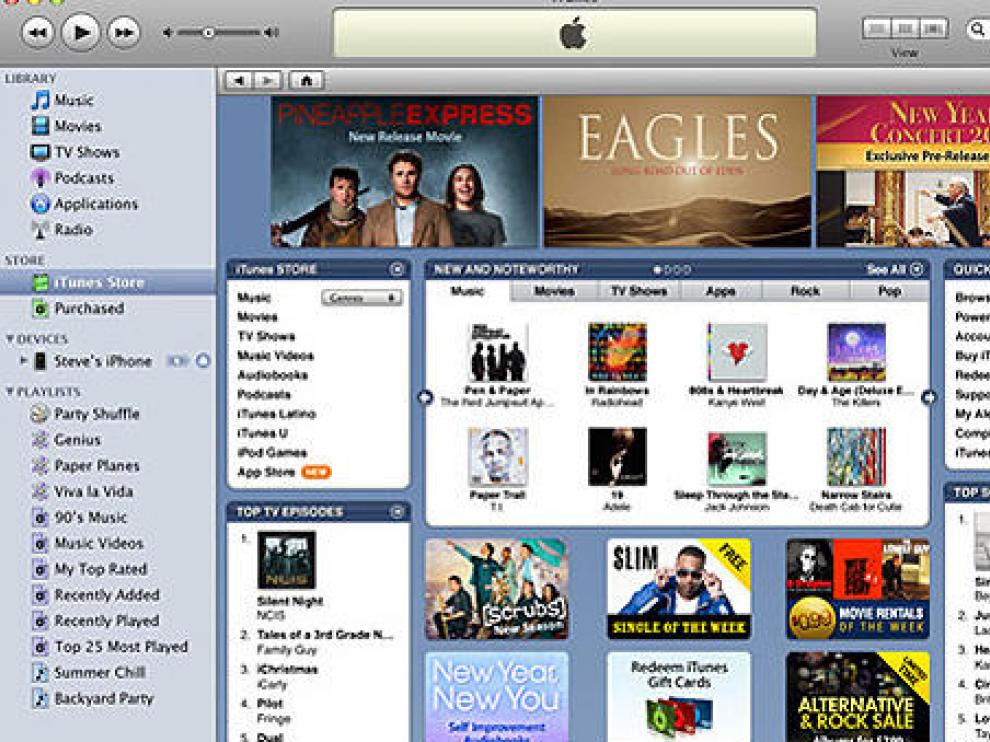The height and width of the screenshot is (742, 990).
Task: Open Applications in sidebar
Action: [84, 203]
